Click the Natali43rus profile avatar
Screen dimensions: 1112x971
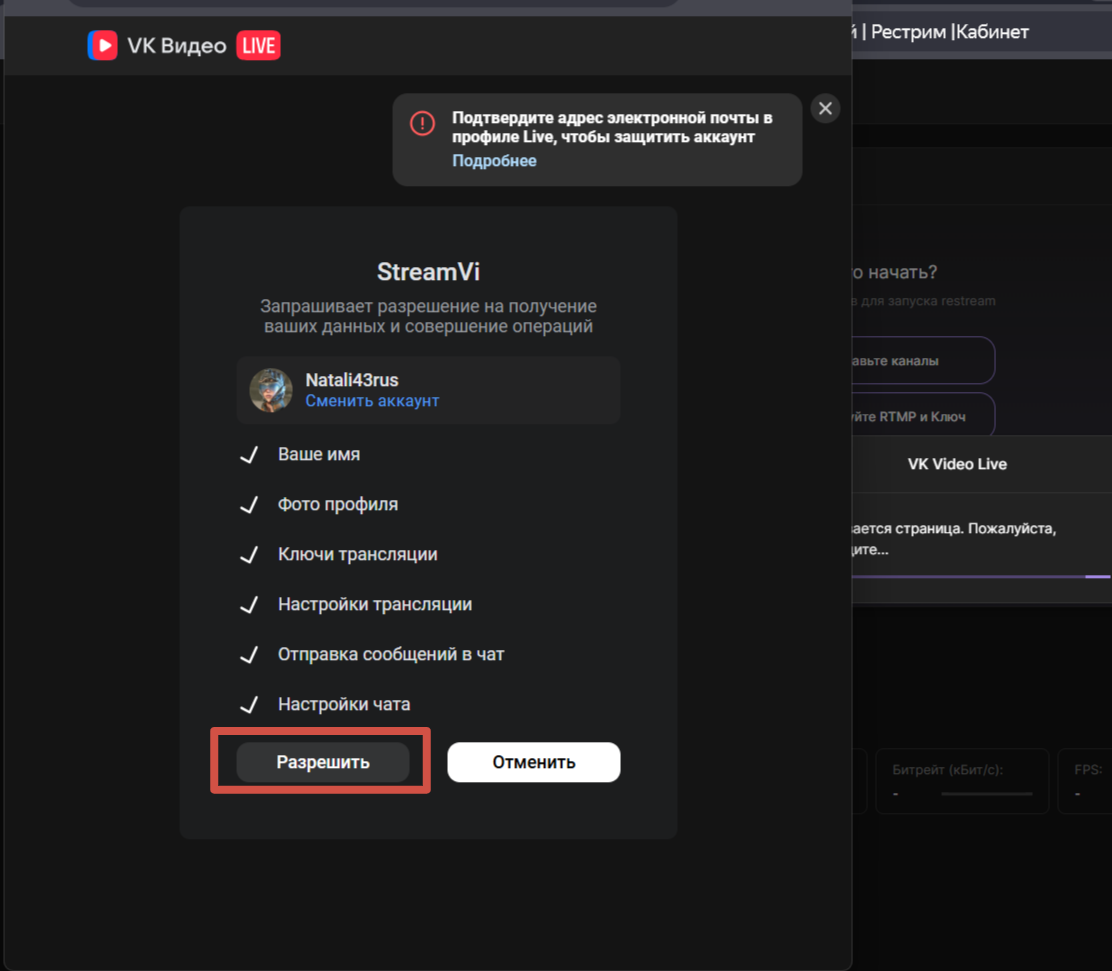coord(271,390)
